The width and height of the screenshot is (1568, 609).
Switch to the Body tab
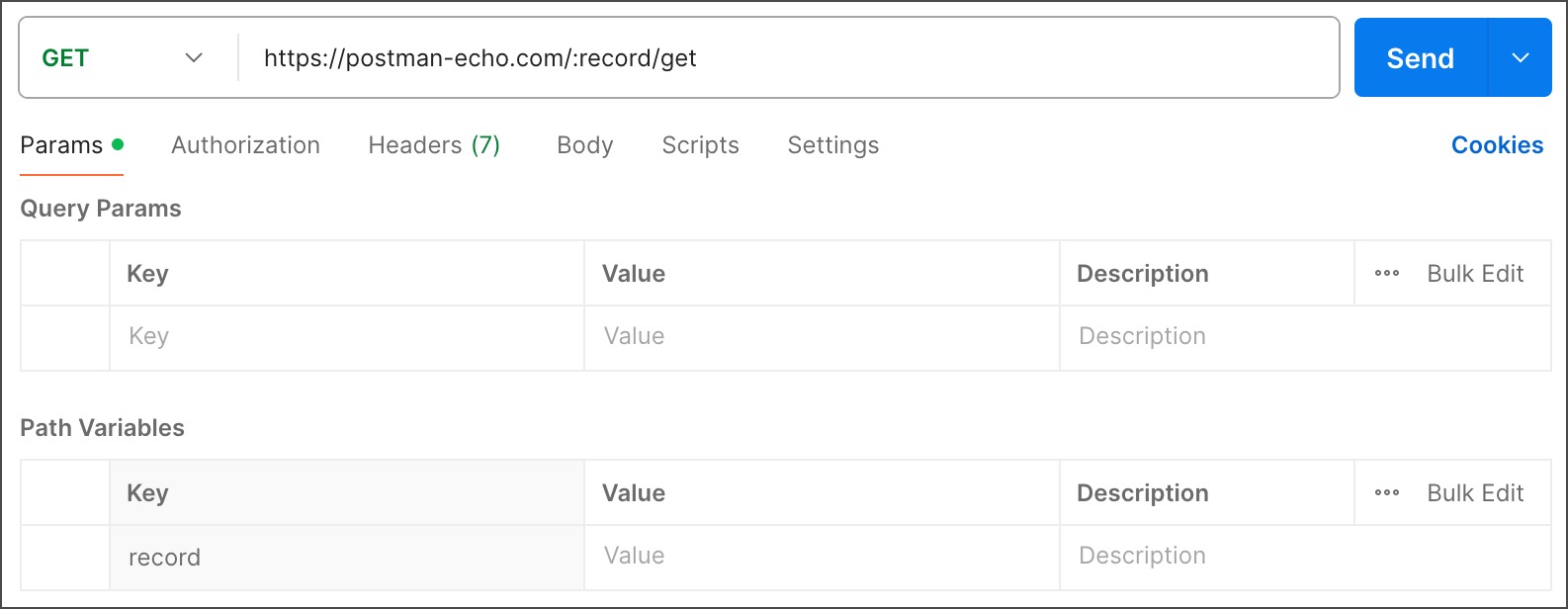click(584, 145)
